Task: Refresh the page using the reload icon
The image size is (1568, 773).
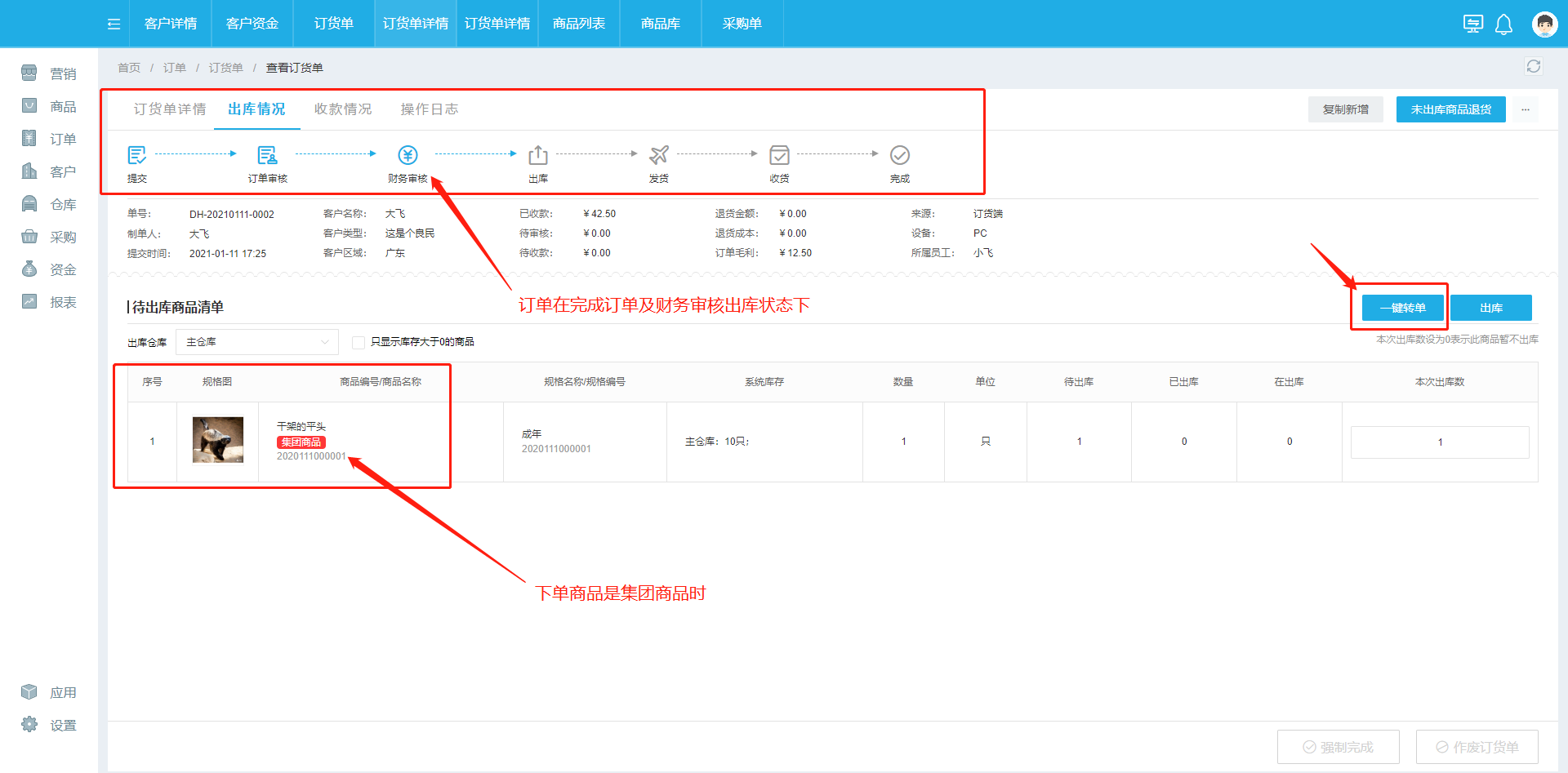Action: click(1533, 66)
